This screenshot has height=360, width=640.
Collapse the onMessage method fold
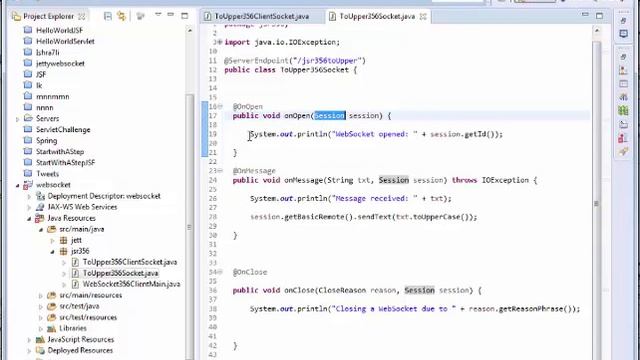220,171
